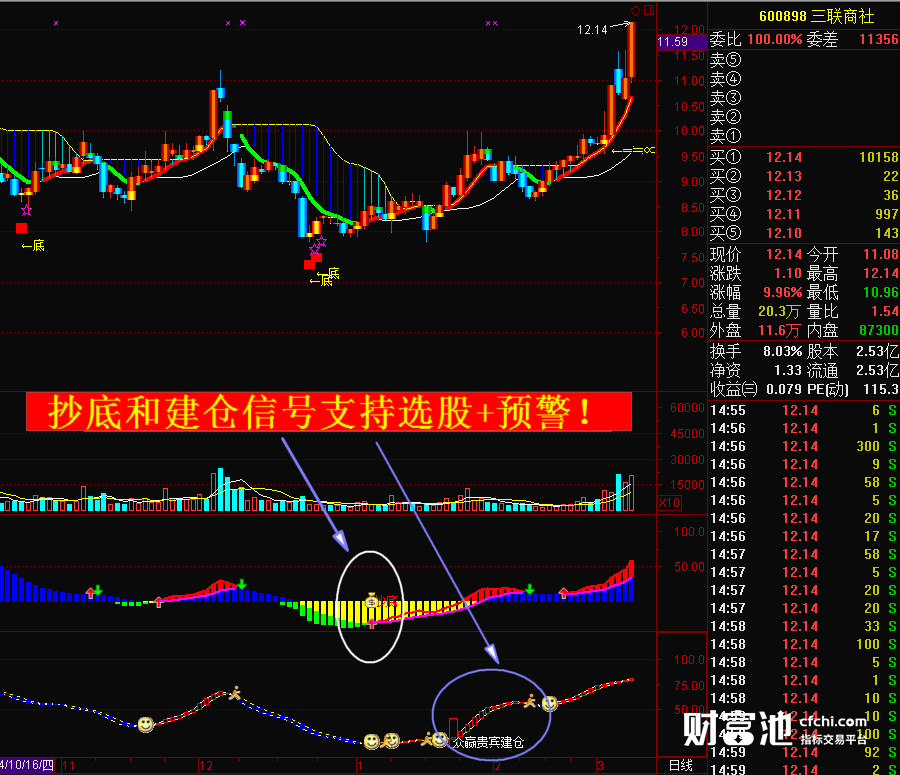The image size is (900, 775).
Task: Click the PE(动) 115.3 value
Action: [881, 389]
